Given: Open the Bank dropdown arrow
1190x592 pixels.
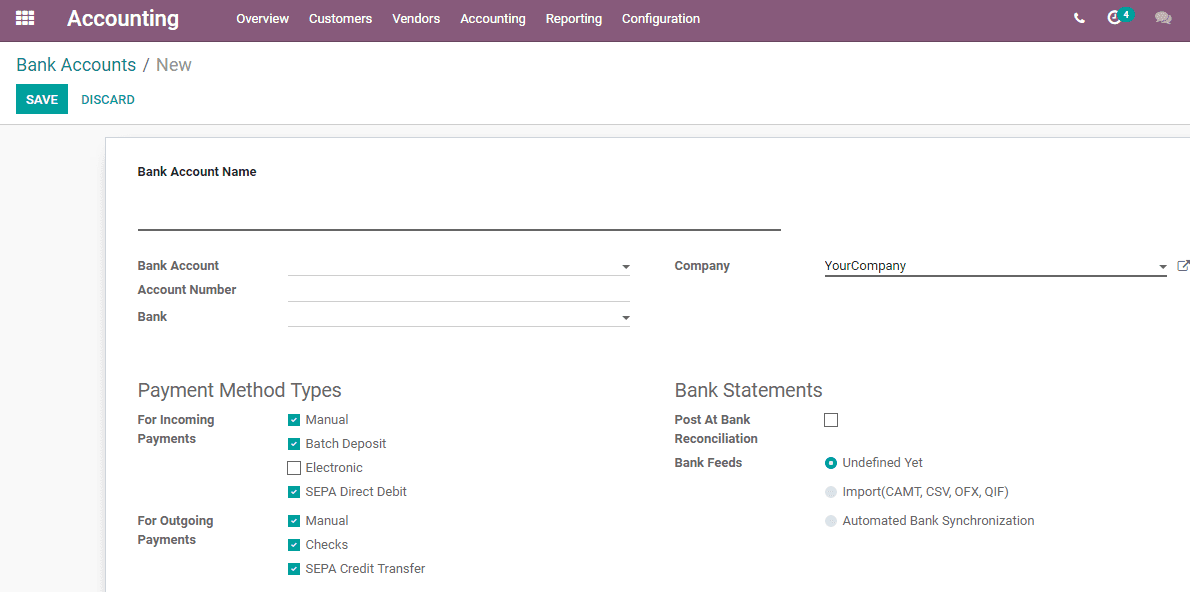Looking at the screenshot, I should point(626,317).
